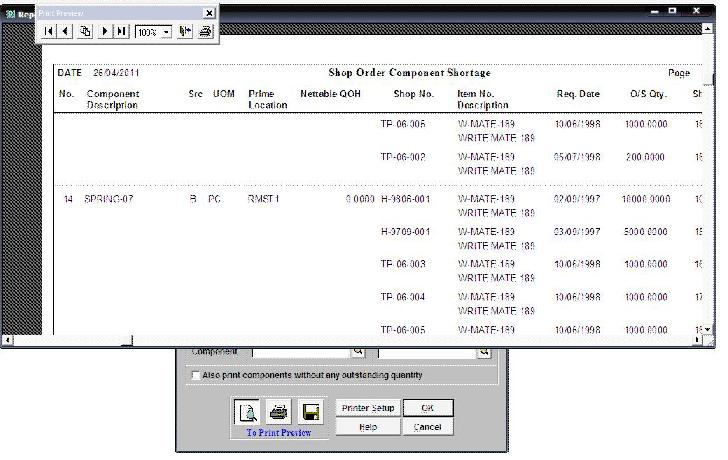Select the printer output icon in dialog
The width and height of the screenshot is (728, 460).
279,412
